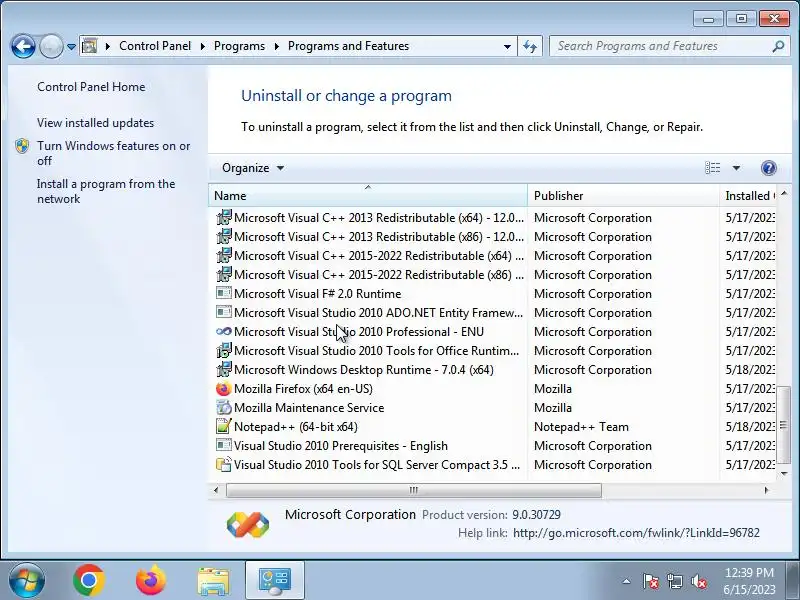Screen dimensions: 800x600
Task: Select the Notepad++ program icon
Action: tap(223, 426)
